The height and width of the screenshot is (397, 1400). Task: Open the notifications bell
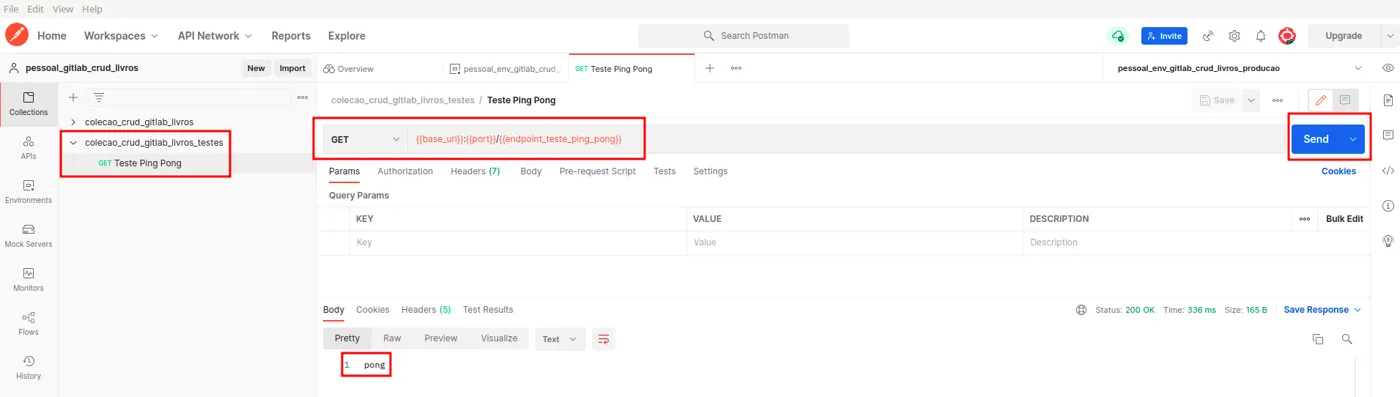pyautogui.click(x=1260, y=36)
